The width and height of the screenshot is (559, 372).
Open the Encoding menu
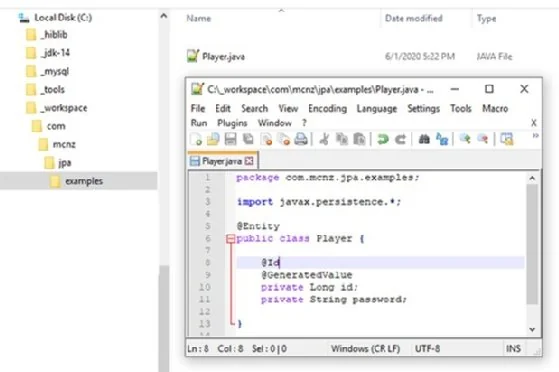327,108
